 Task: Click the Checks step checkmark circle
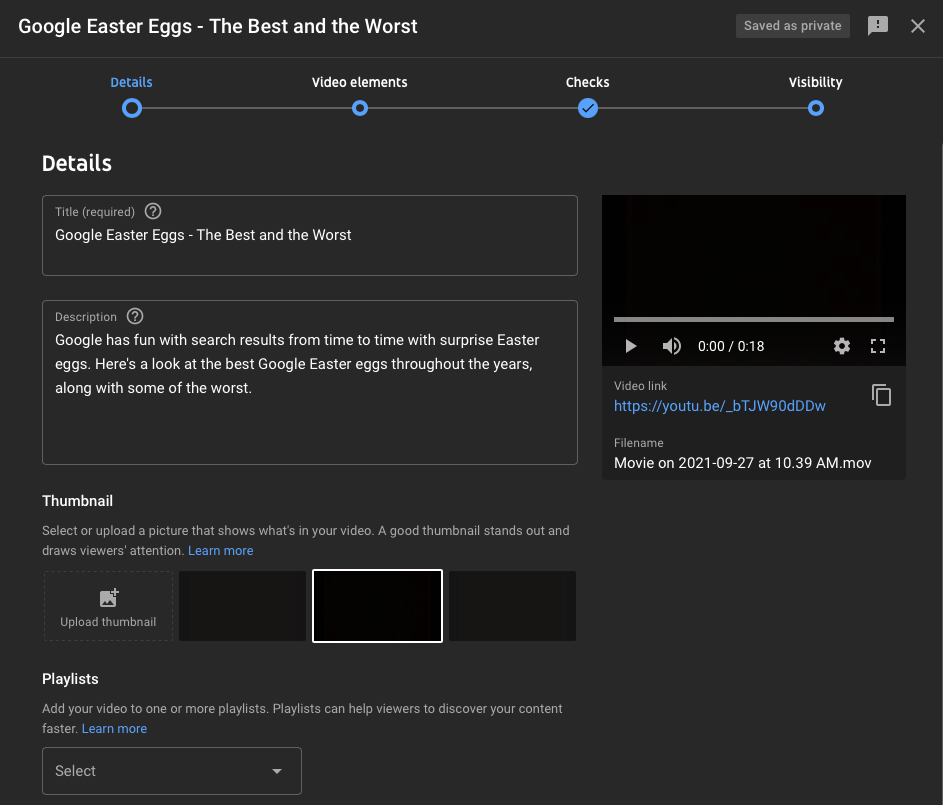pos(588,108)
